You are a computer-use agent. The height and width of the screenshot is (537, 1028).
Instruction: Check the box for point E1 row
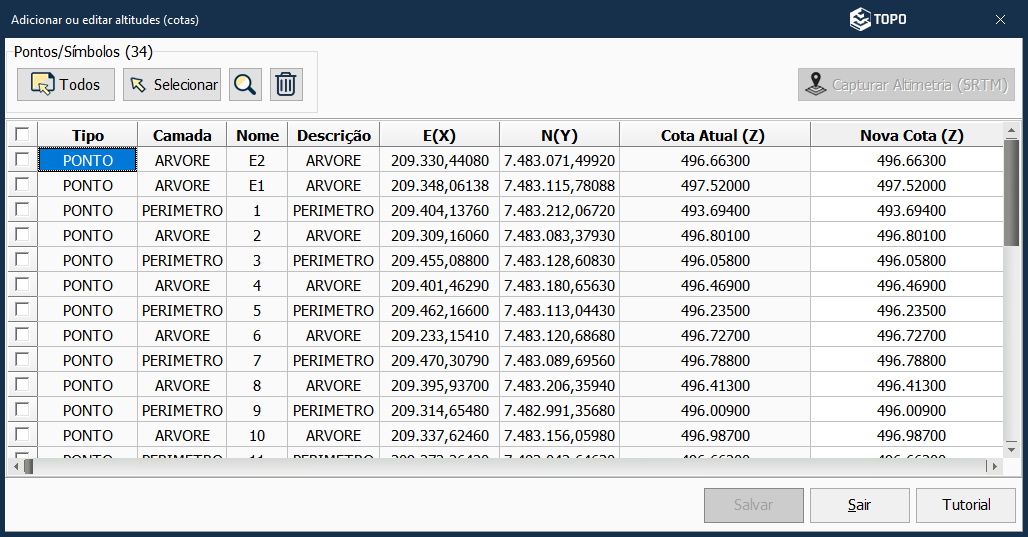click(x=22, y=185)
